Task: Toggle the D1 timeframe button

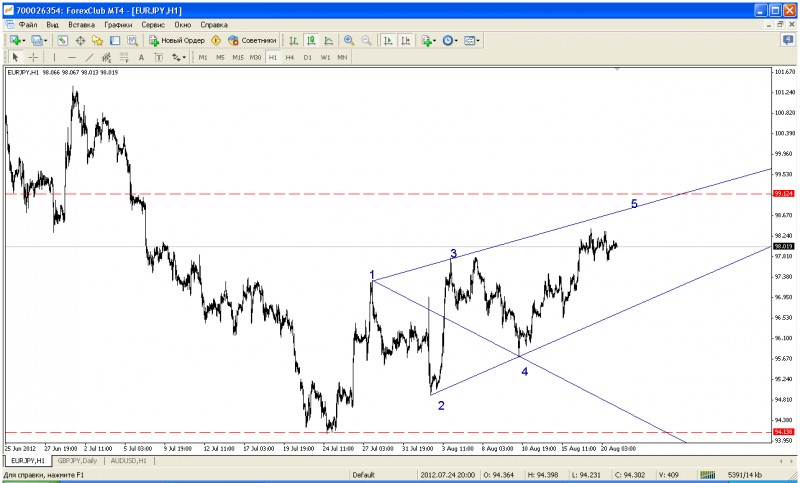Action: [307, 58]
